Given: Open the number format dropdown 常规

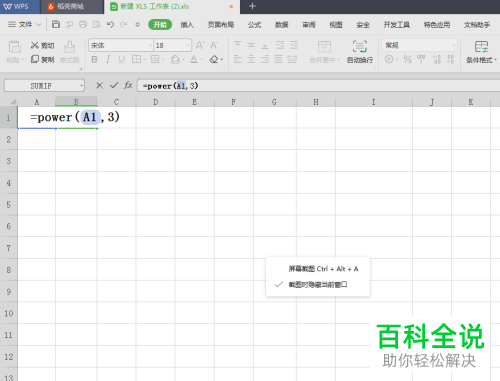Looking at the screenshot, I should click(x=454, y=45).
